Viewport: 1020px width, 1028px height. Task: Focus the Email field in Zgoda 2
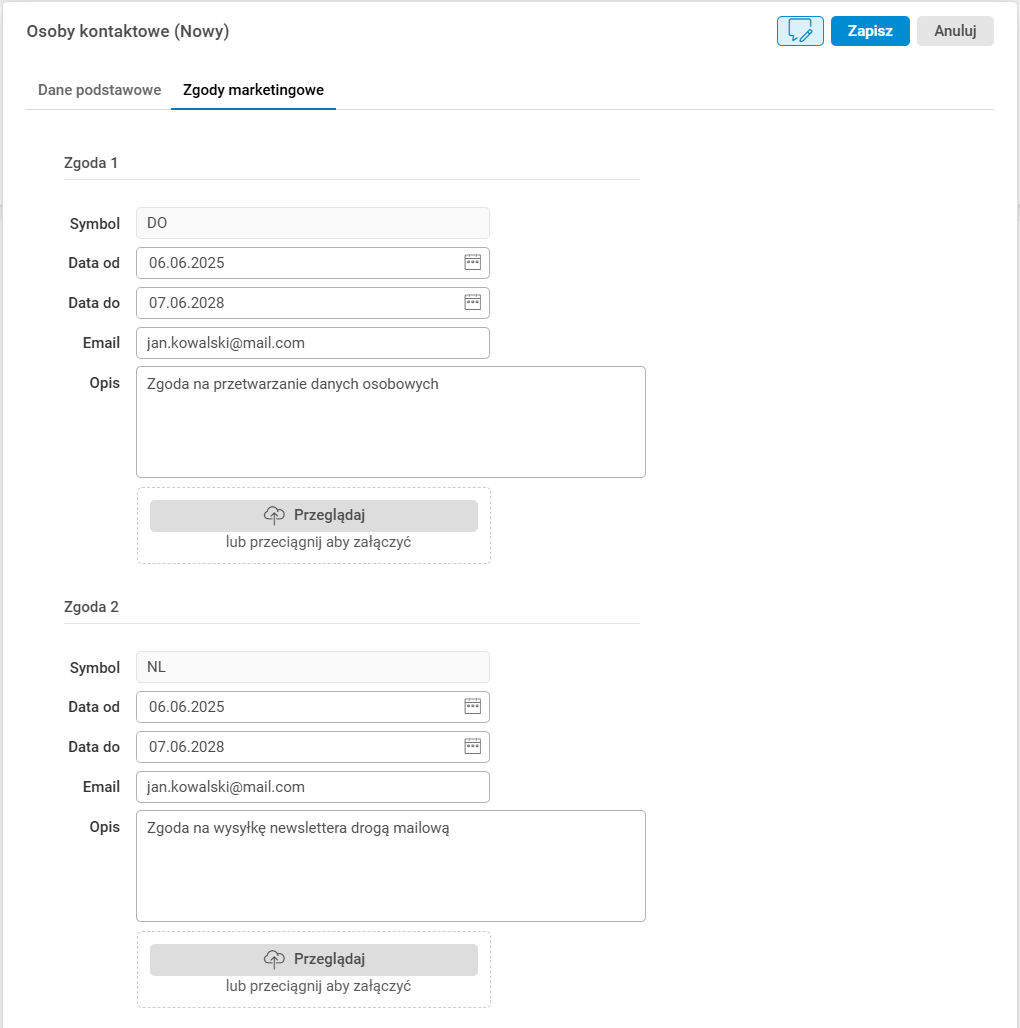click(x=312, y=787)
